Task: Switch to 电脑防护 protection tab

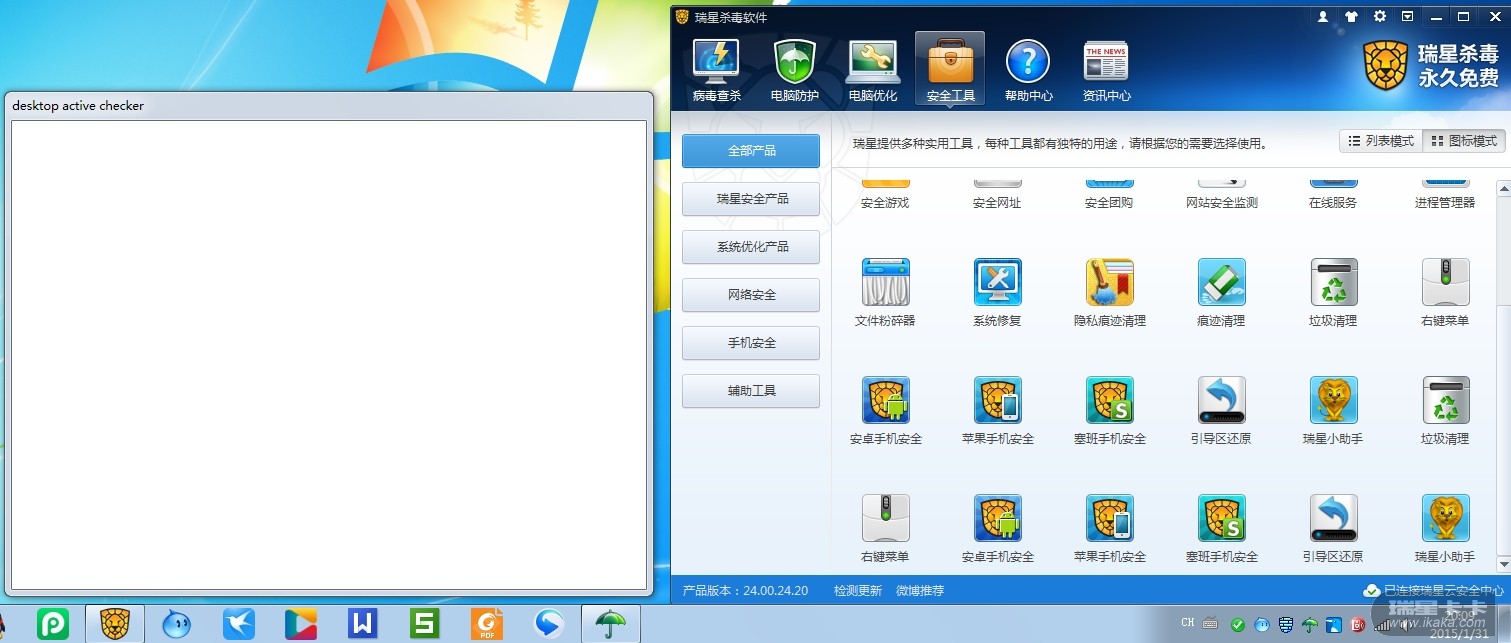Action: pyautogui.click(x=794, y=70)
